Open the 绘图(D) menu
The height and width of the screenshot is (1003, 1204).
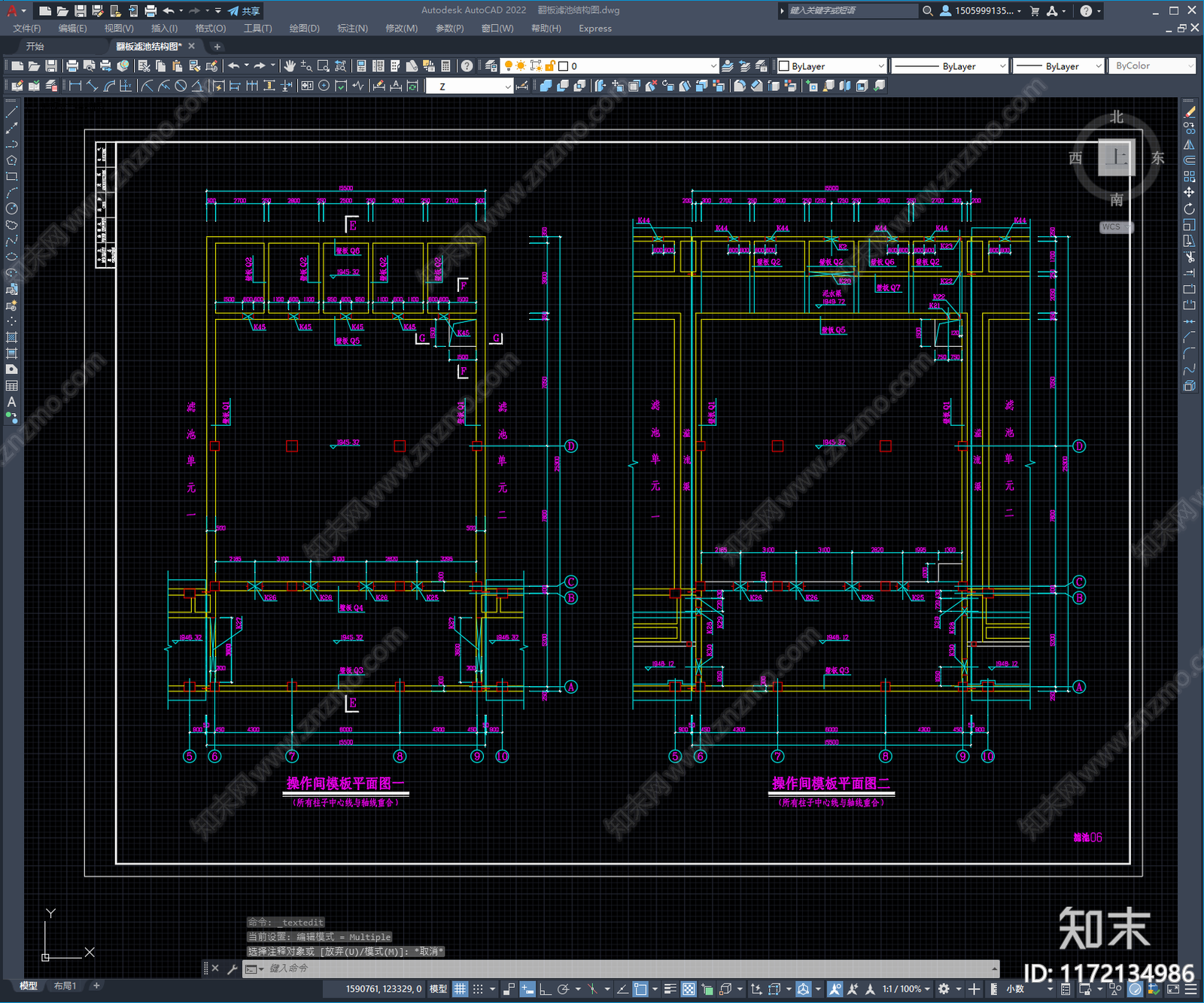click(x=304, y=29)
